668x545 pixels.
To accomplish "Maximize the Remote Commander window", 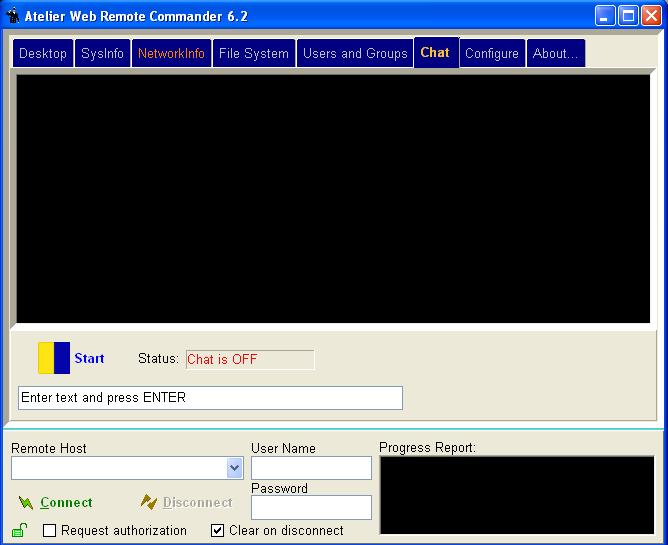I will tap(628, 16).
